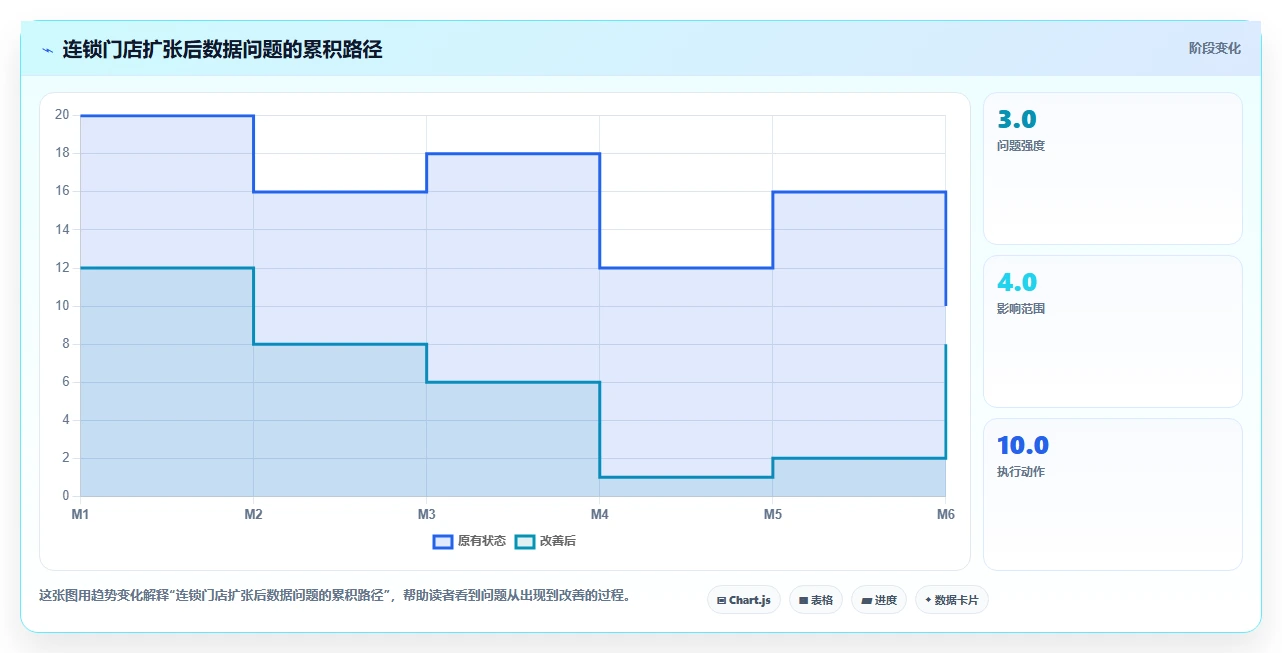The width and height of the screenshot is (1282, 653).
Task: Click the M1 x-axis label
Action: click(x=80, y=514)
